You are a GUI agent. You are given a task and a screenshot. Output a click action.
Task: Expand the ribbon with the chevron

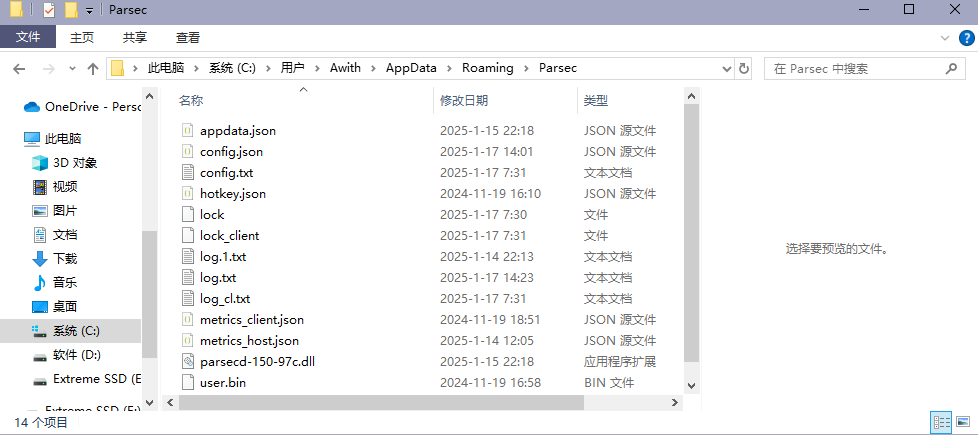click(944, 38)
